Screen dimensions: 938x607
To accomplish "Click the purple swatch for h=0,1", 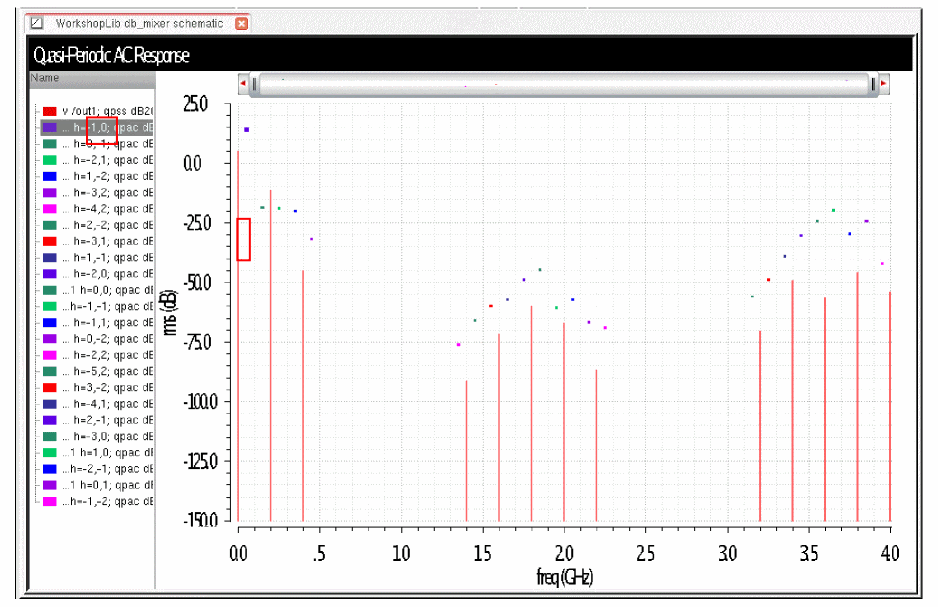I will pos(50,485).
